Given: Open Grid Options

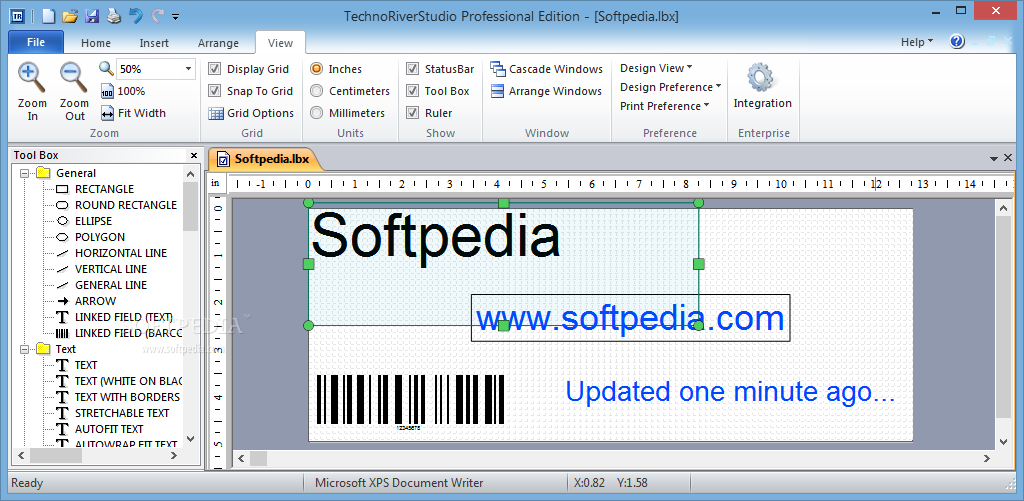Looking at the screenshot, I should pyautogui.click(x=251, y=114).
